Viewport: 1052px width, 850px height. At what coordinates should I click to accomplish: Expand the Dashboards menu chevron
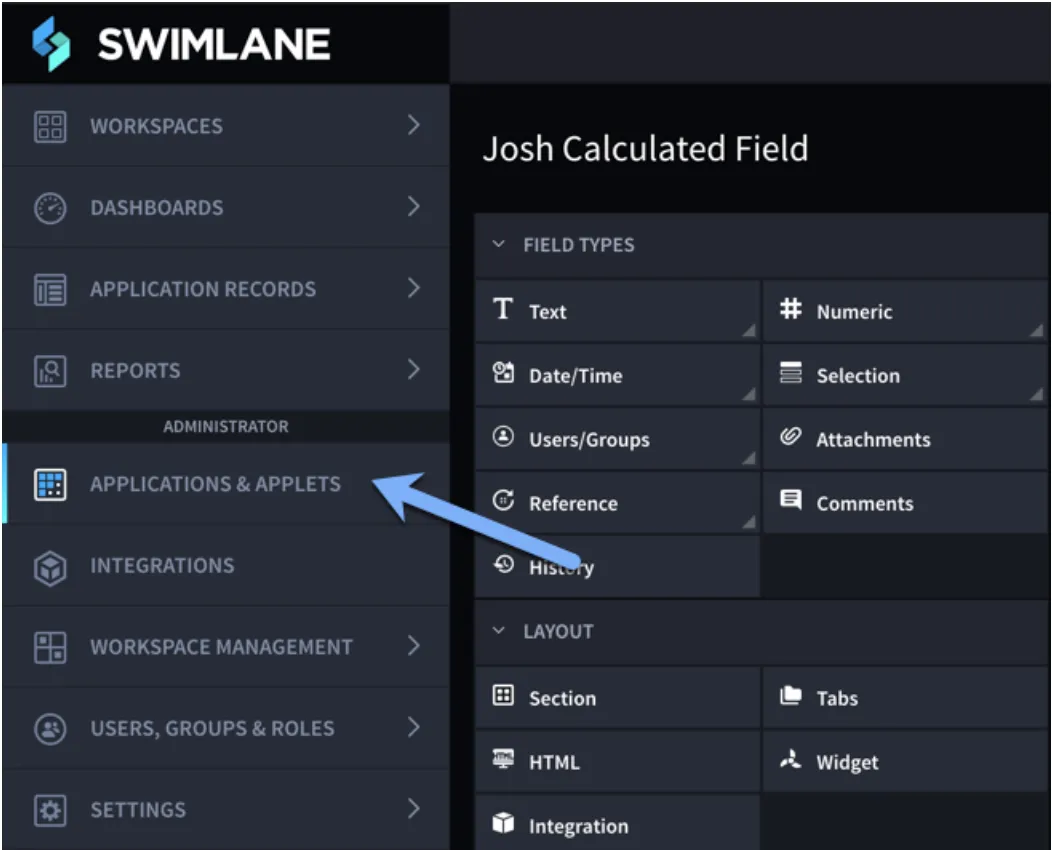click(x=413, y=207)
